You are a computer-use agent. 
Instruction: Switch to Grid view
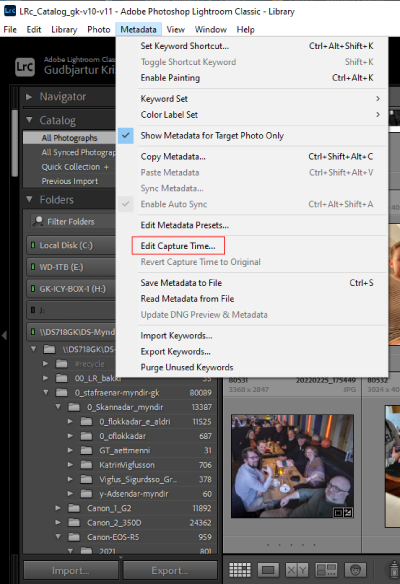239,569
